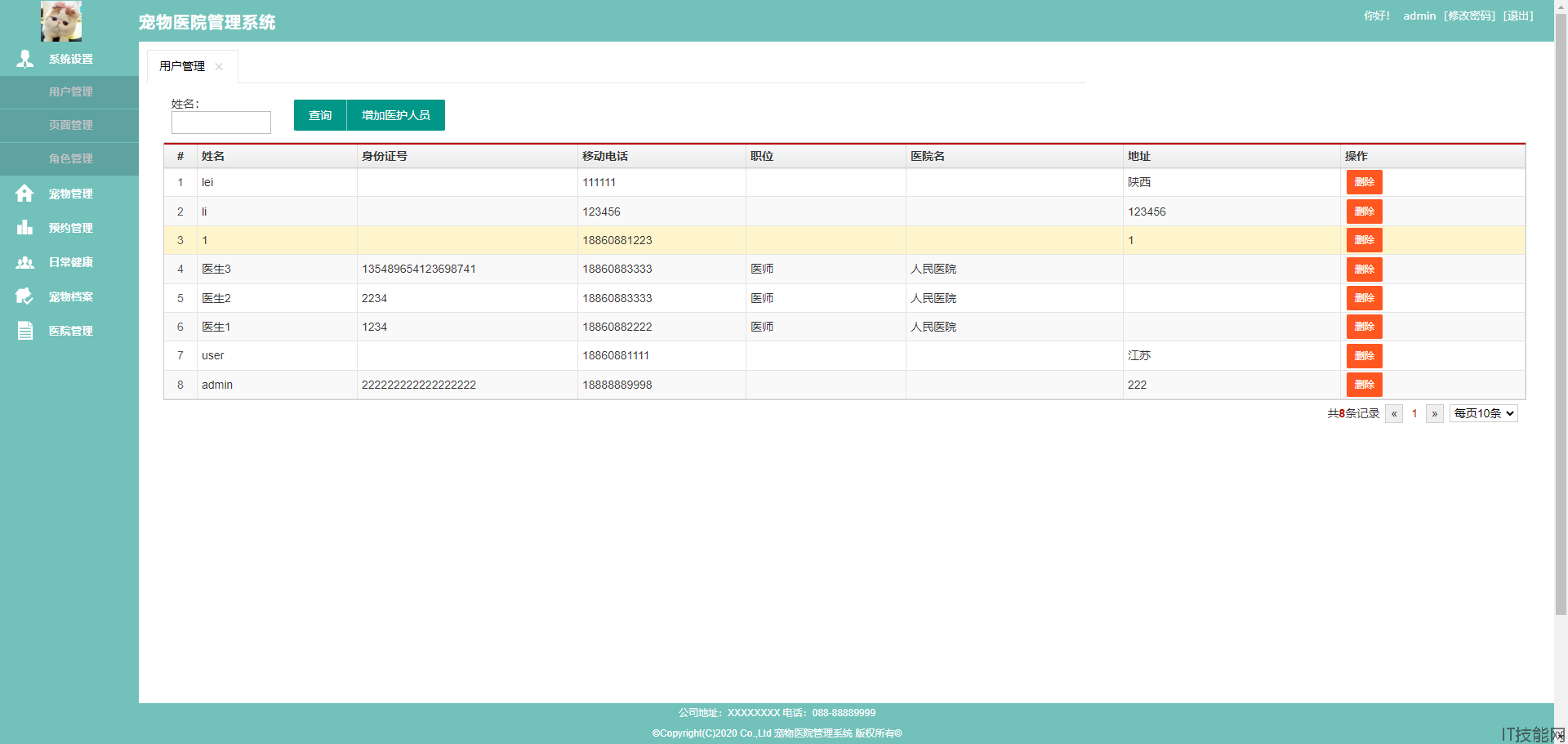1568x744 pixels.
Task: Go to previous page with « button
Action: click(x=1394, y=413)
